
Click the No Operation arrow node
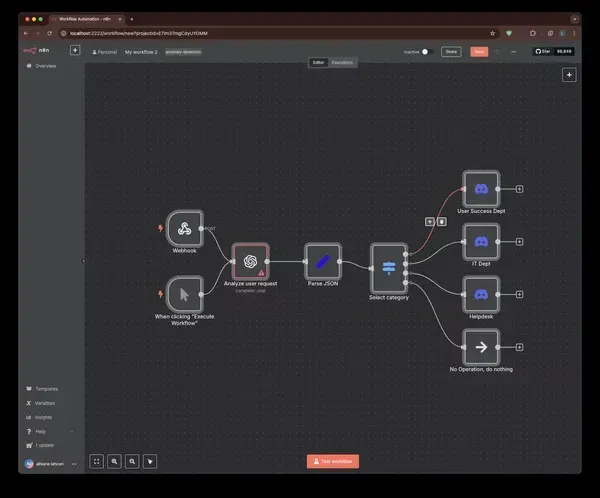click(x=480, y=347)
